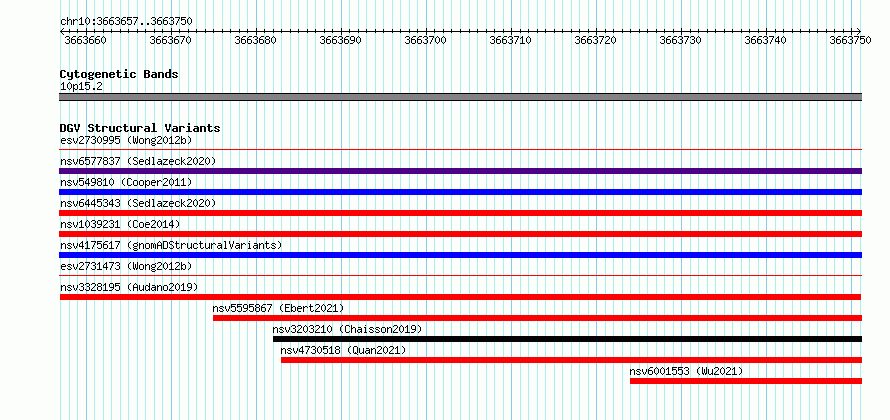Image resolution: width=890 pixels, height=420 pixels.
Task: Click the red nsv5595867 variant bar
Action: click(x=537, y=318)
